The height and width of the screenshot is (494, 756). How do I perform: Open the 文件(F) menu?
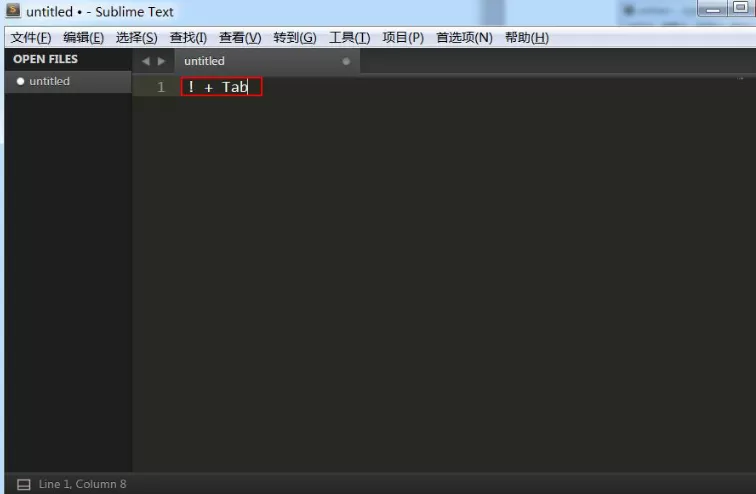point(31,38)
